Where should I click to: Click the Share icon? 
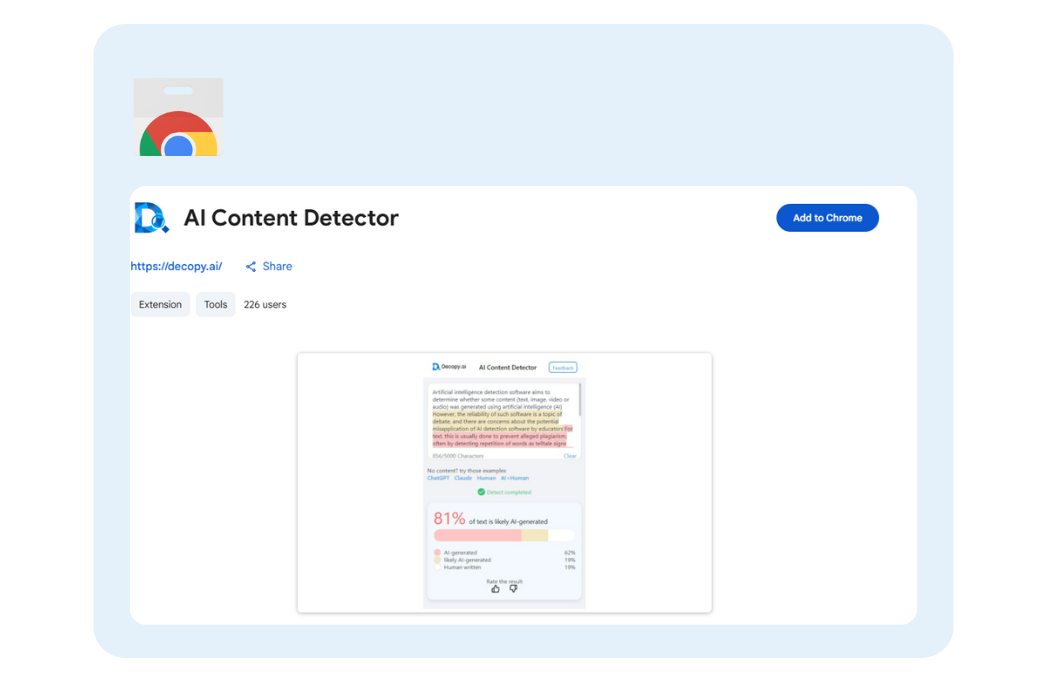(x=251, y=267)
